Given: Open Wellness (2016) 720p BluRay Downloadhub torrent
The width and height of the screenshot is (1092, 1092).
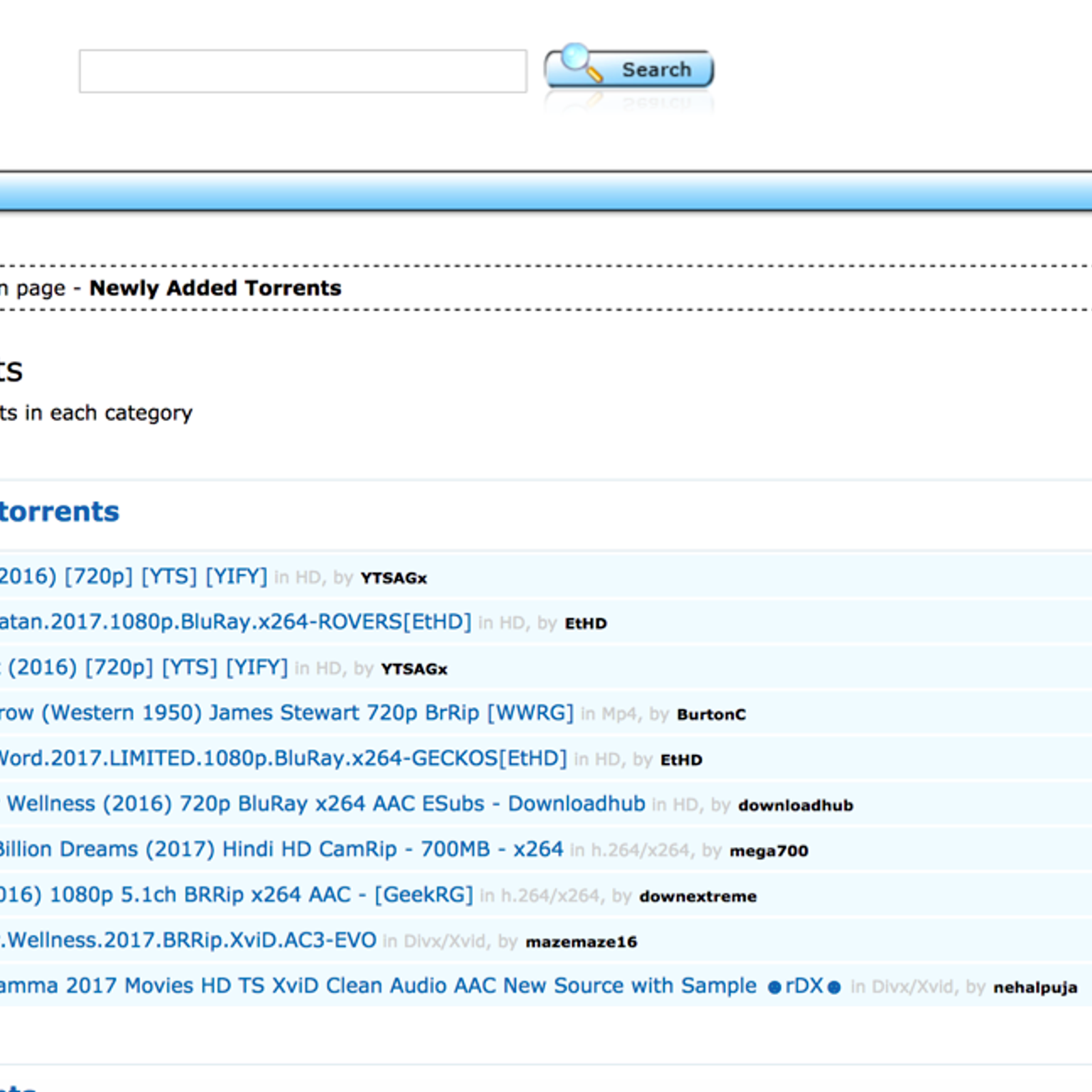Looking at the screenshot, I should click(x=323, y=804).
